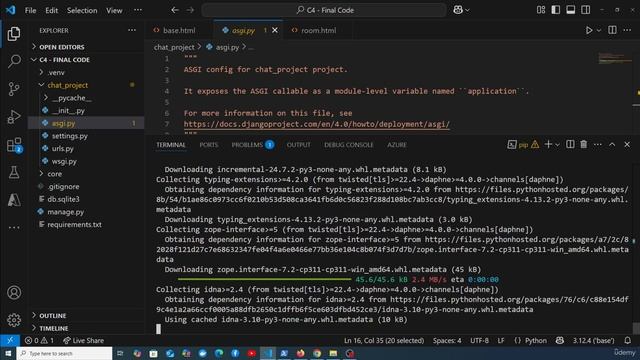Toggle the primary side bar

(556, 10)
